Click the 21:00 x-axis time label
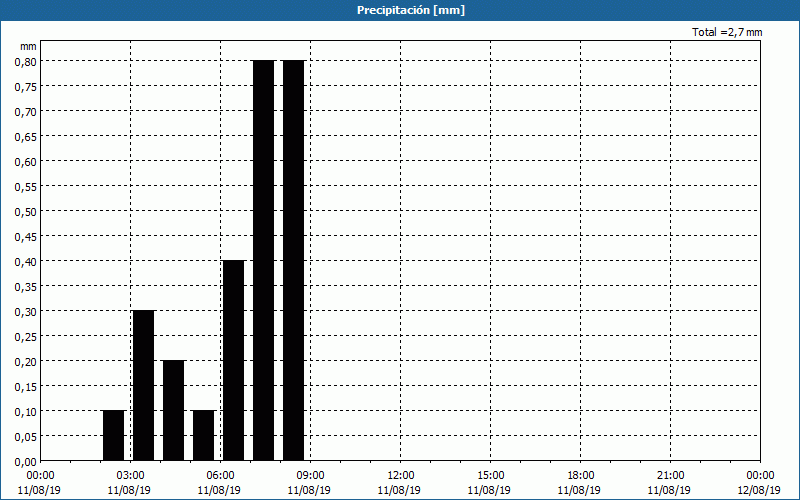This screenshot has height=500, width=800. click(x=670, y=476)
